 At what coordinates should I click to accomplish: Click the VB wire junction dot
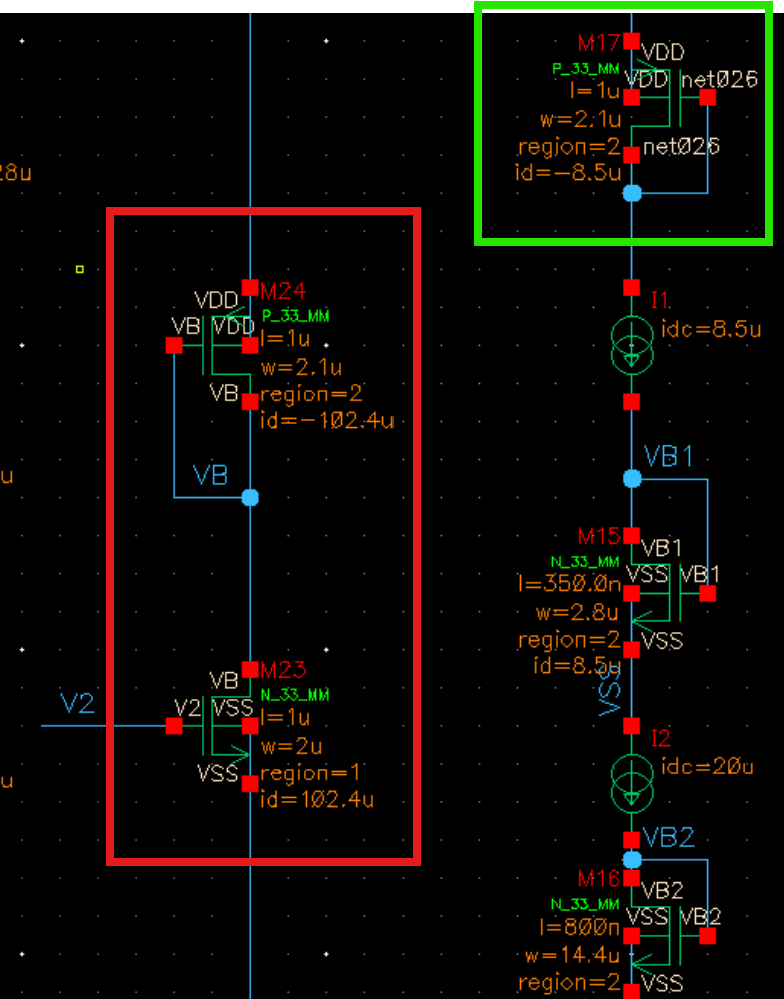[250, 498]
